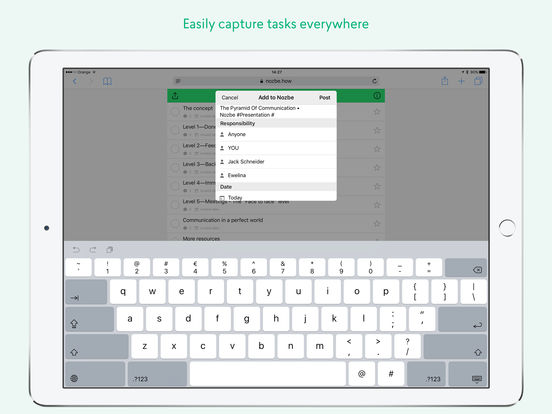
Task: Add a new Safari tab
Action: coord(461,81)
